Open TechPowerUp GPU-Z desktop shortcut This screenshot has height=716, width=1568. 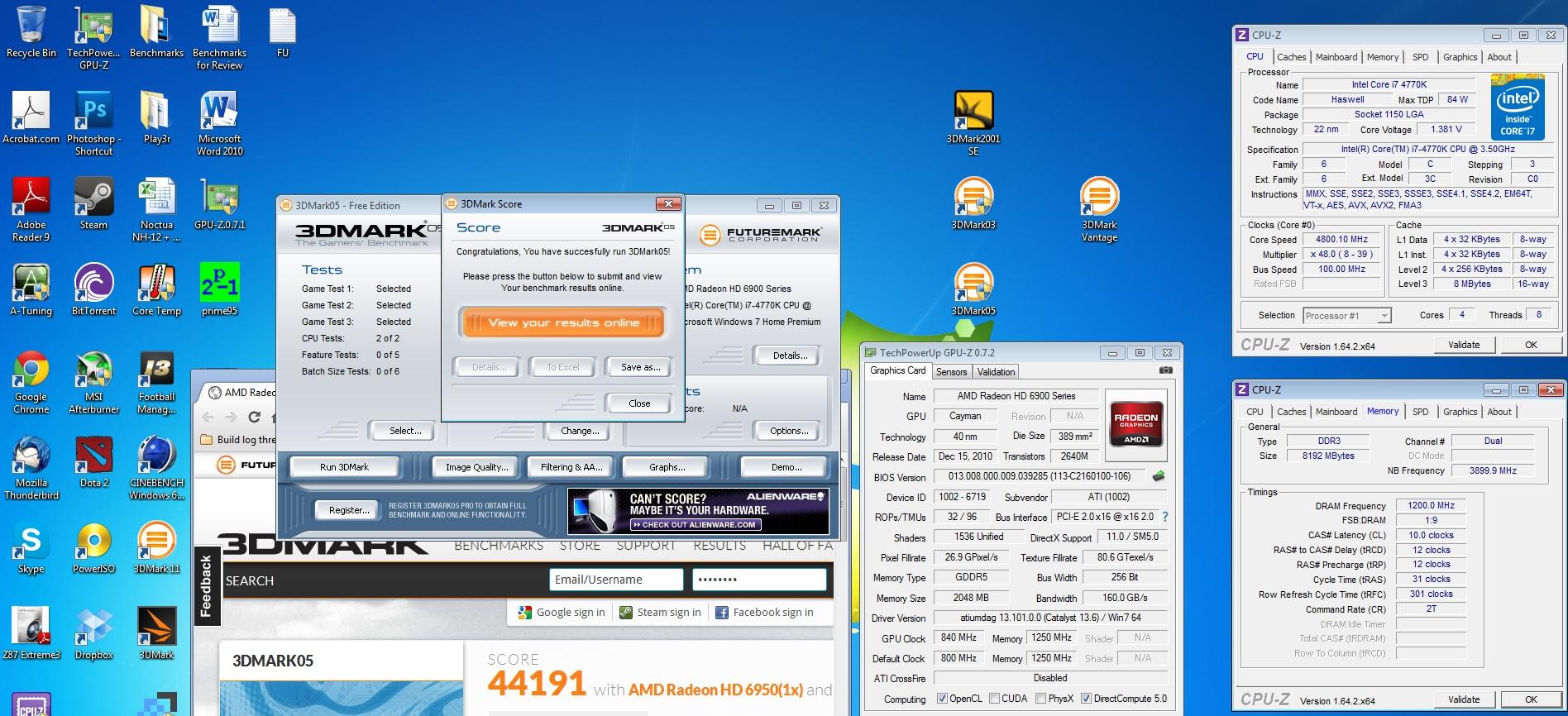tap(93, 37)
